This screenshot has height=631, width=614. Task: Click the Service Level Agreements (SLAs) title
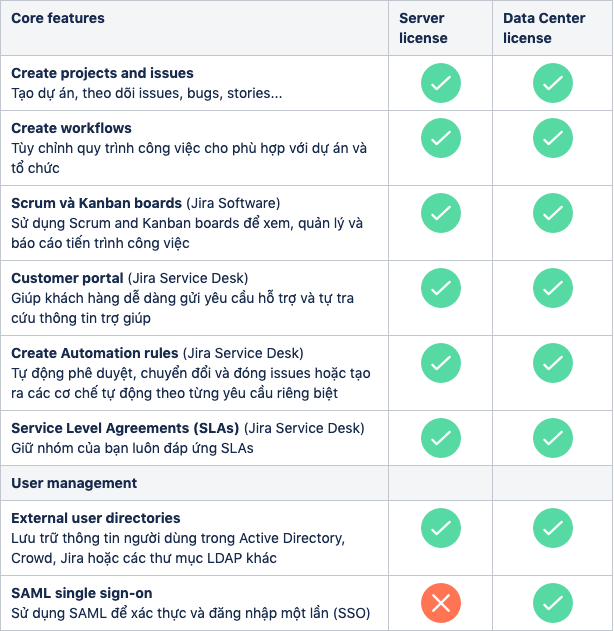click(125, 428)
